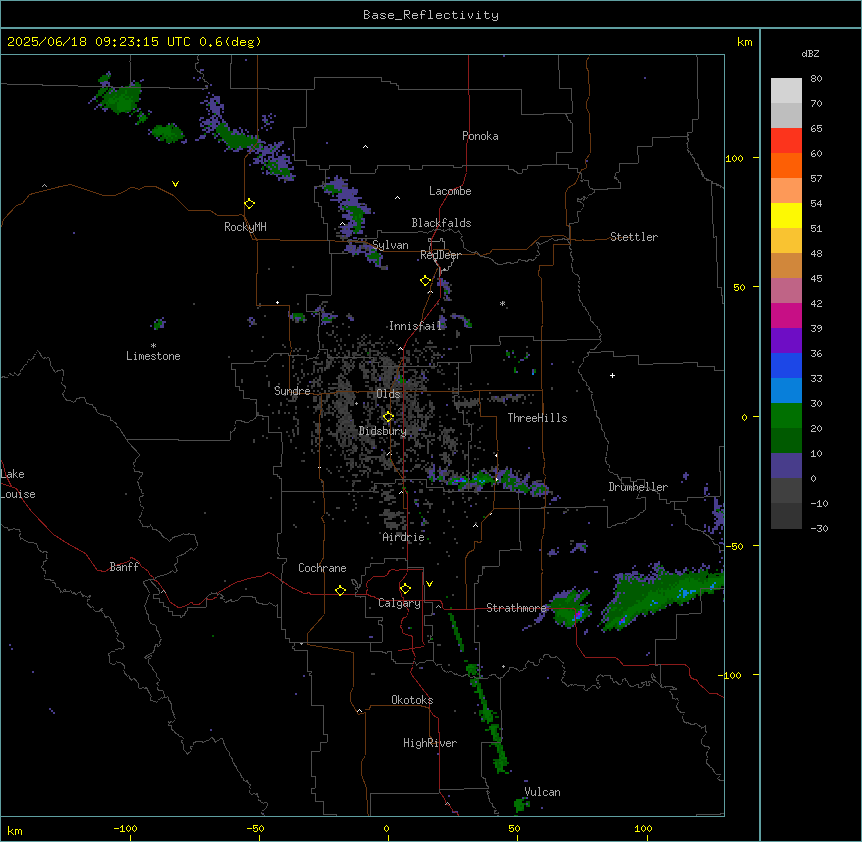Click the dBZ legend heading
862x842 pixels.
810,53
